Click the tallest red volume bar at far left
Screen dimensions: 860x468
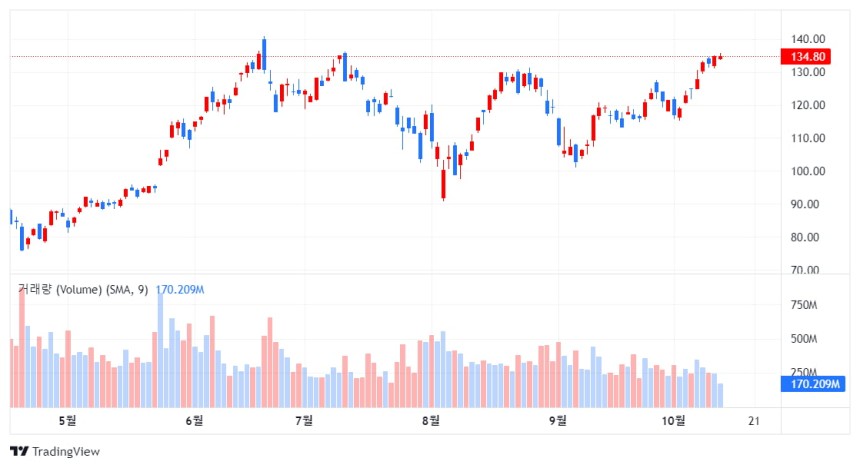tap(22, 347)
